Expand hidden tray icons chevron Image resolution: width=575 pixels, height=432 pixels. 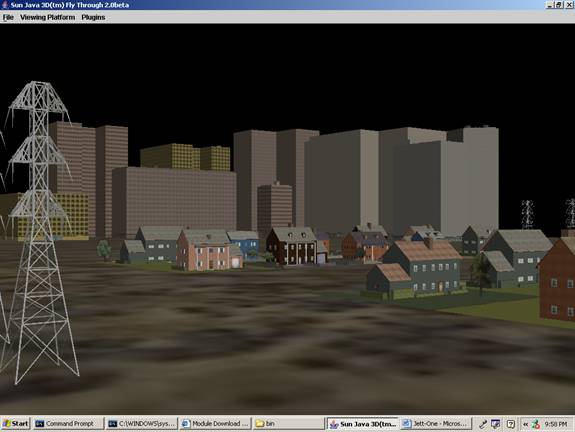525,424
